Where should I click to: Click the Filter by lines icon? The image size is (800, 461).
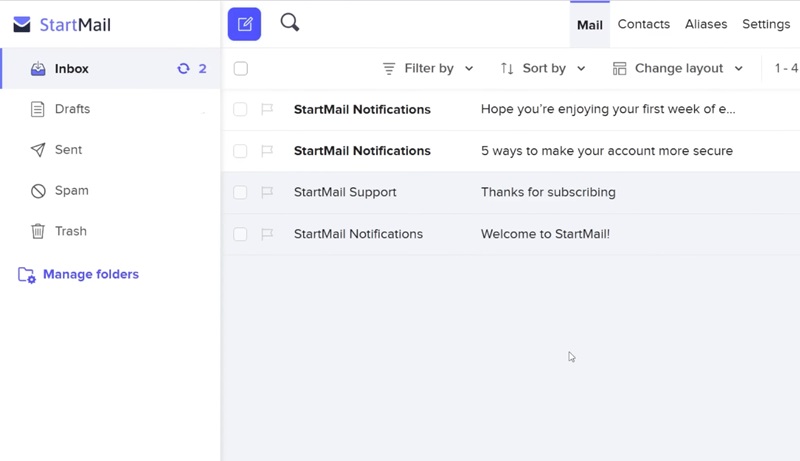point(389,68)
